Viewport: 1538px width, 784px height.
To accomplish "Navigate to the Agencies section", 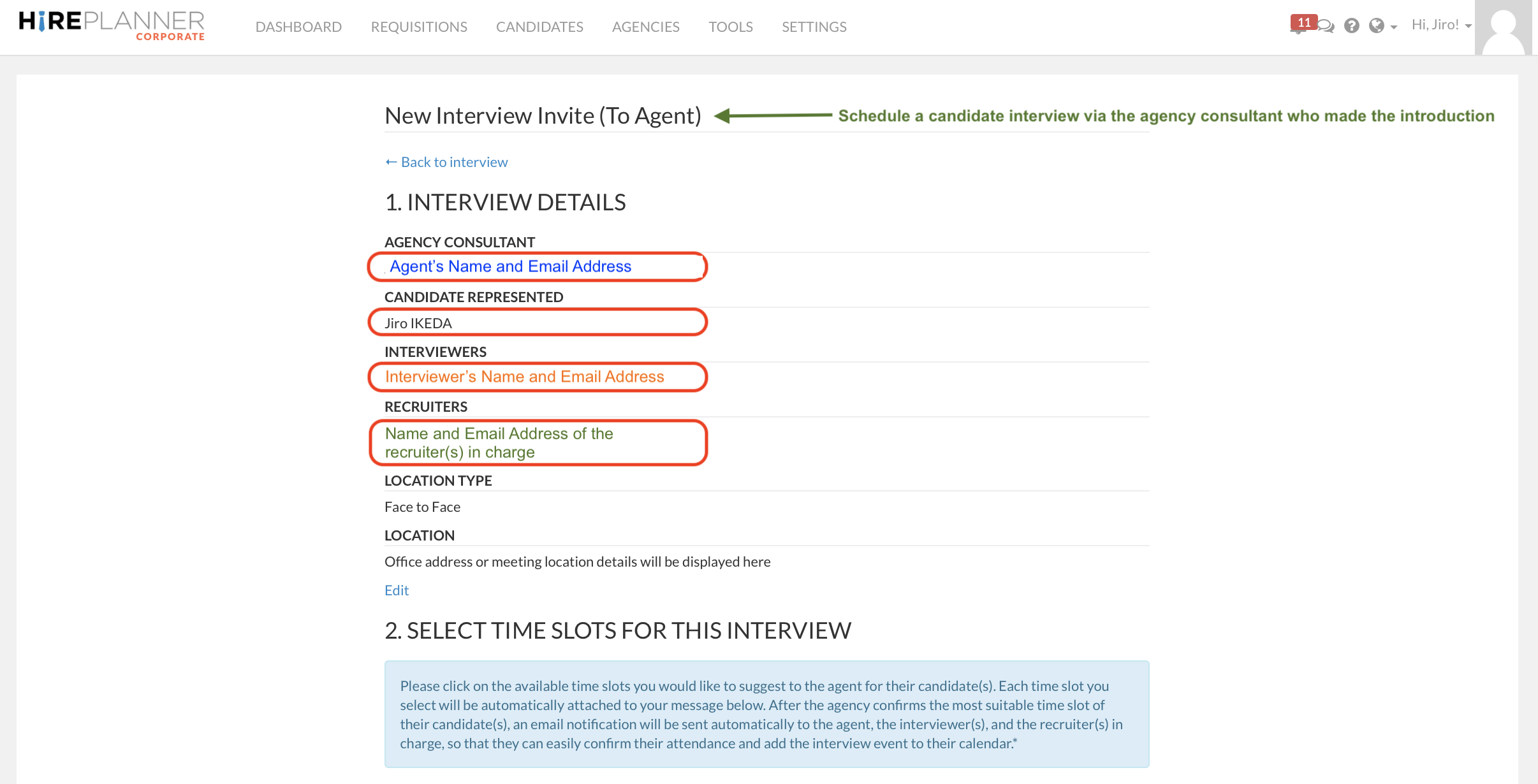I will pyautogui.click(x=645, y=27).
